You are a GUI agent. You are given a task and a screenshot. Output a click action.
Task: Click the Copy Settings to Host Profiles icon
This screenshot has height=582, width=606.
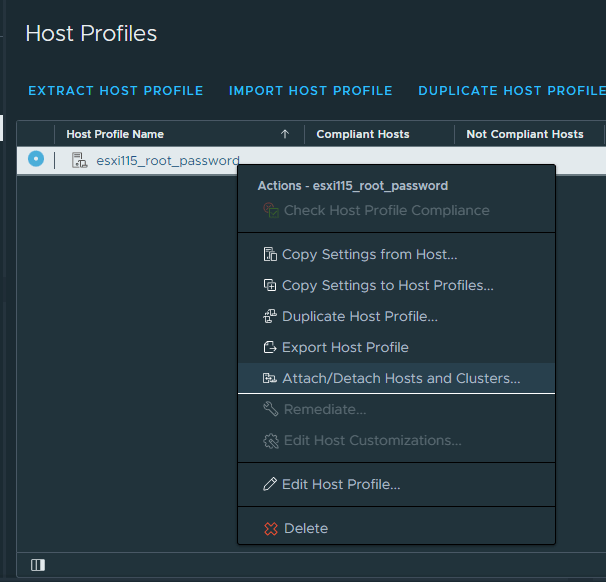pyautogui.click(x=269, y=286)
